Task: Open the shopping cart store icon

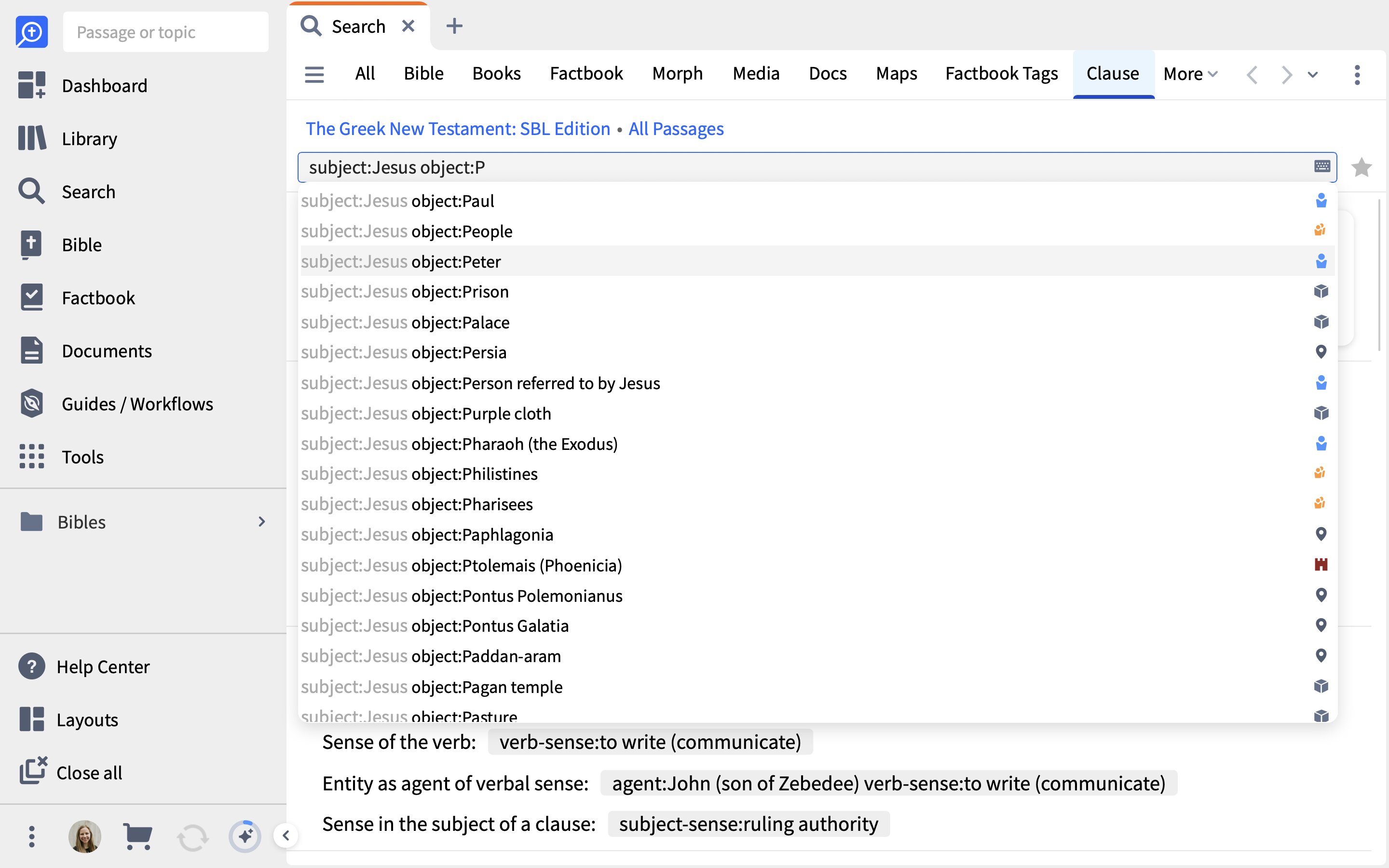Action: click(x=138, y=837)
